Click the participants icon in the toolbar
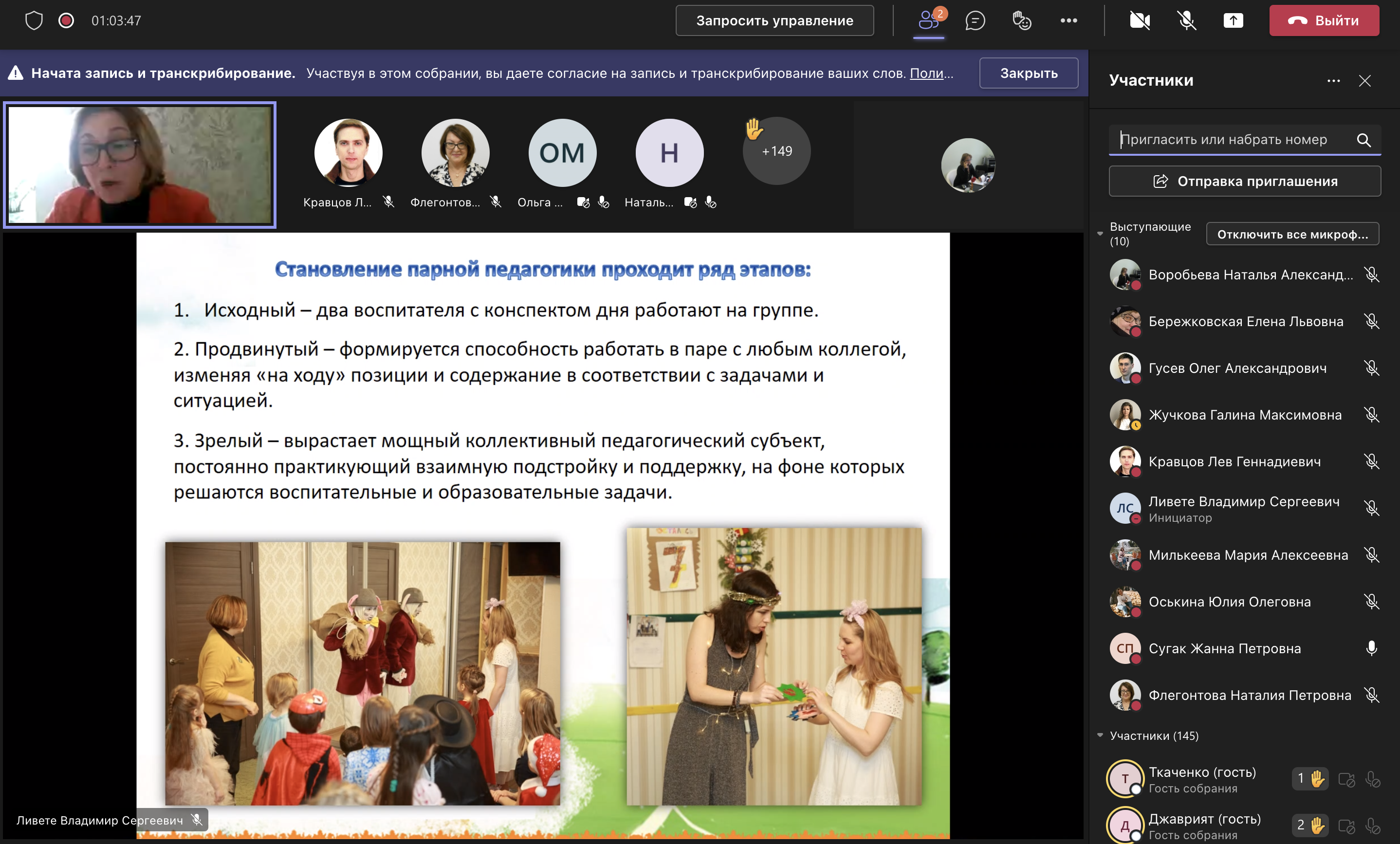Viewport: 1400px width, 844px height. point(928,21)
